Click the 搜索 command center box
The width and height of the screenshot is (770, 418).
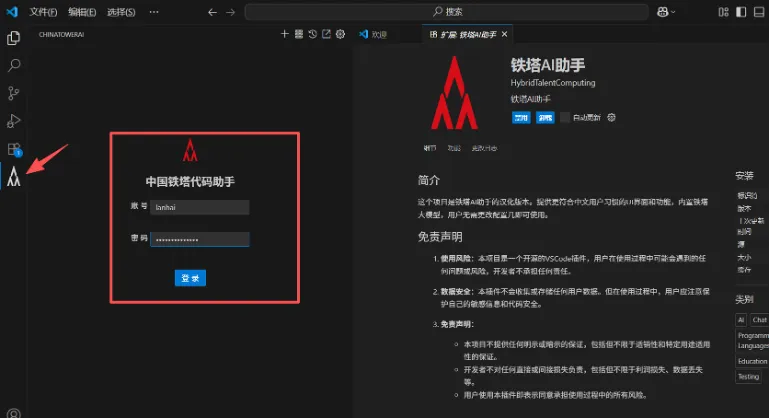(446, 12)
